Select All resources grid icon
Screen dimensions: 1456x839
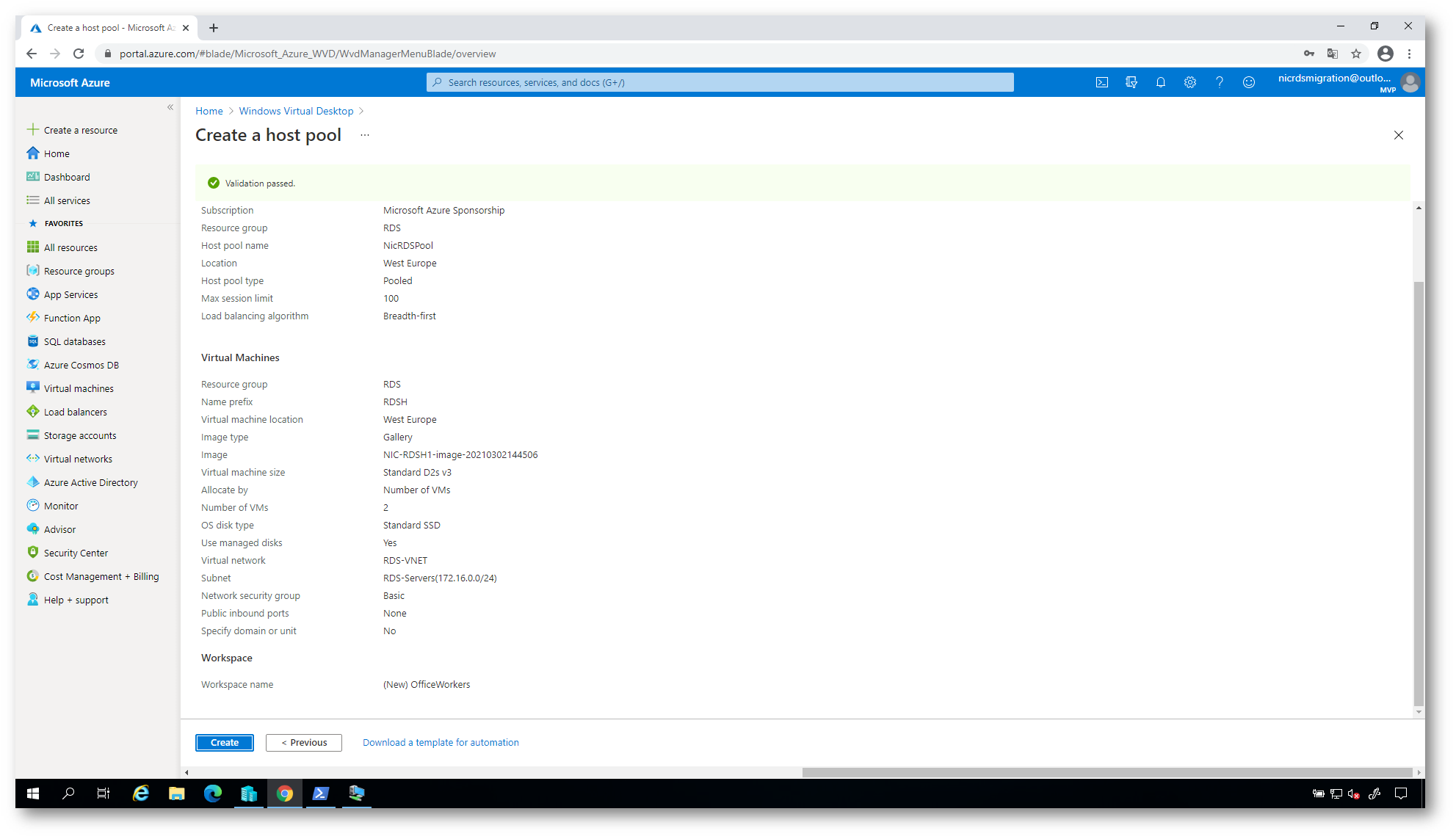point(32,247)
